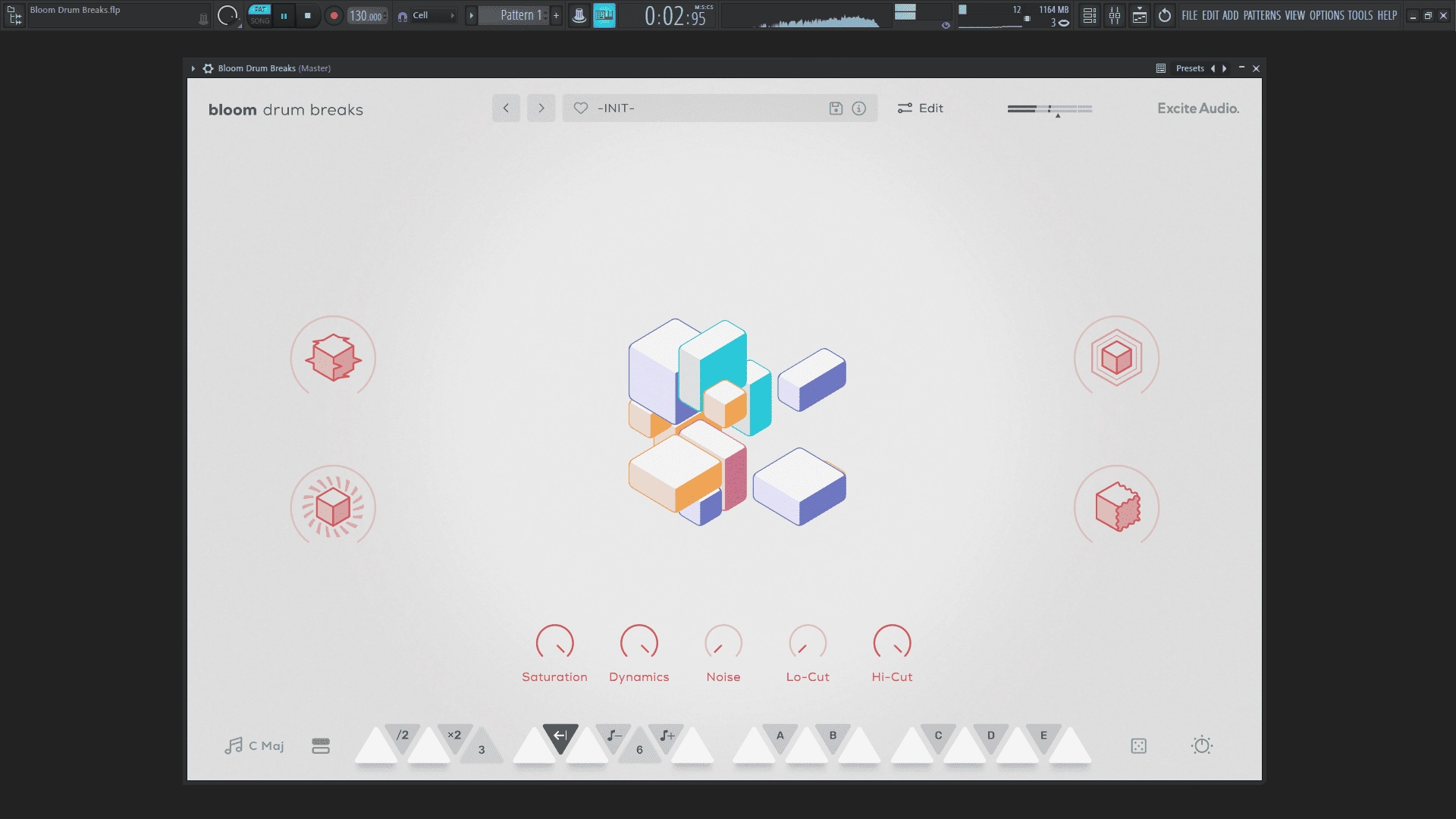Click the tempo 130.000 field
This screenshot has width=1456, height=819.
tap(368, 15)
